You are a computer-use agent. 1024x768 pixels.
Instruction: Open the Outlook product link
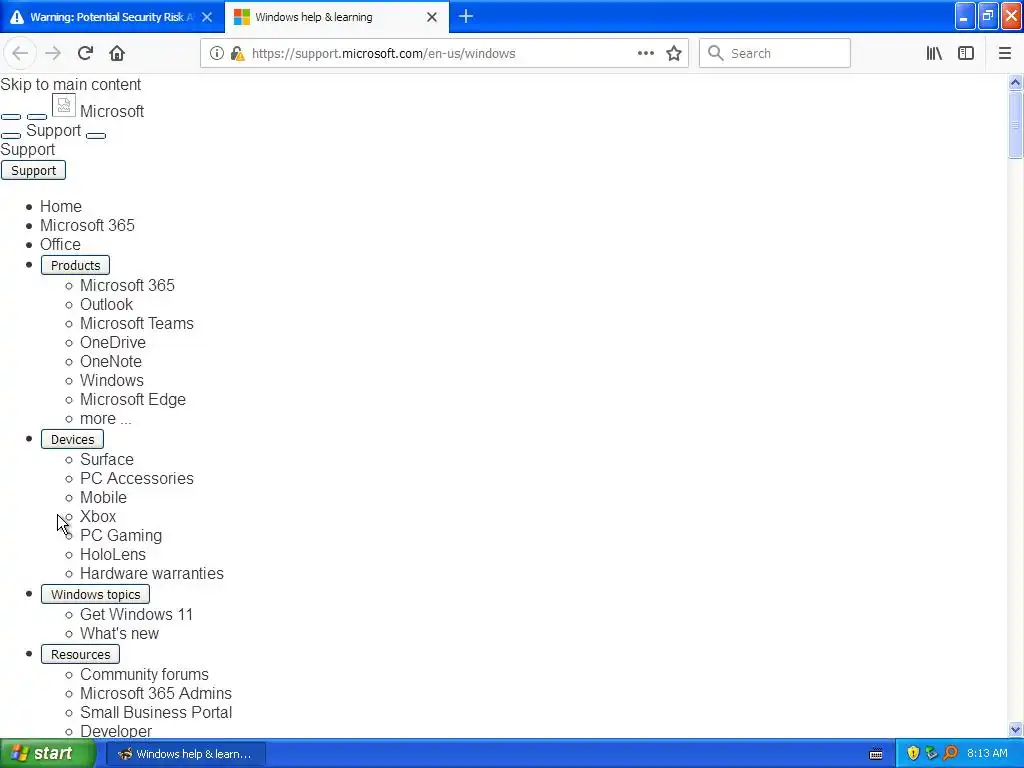tap(106, 304)
